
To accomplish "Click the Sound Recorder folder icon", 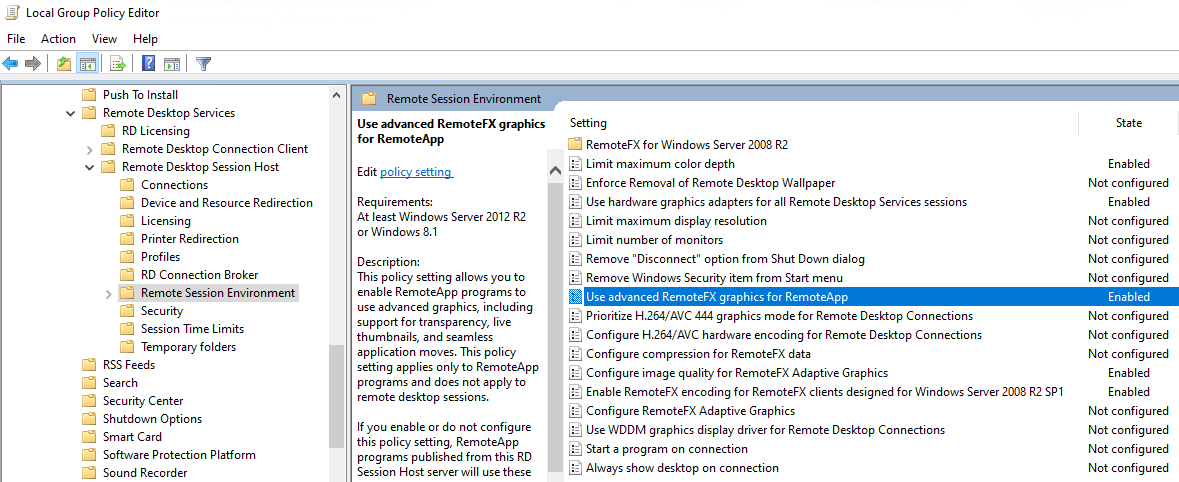I will tap(89, 473).
